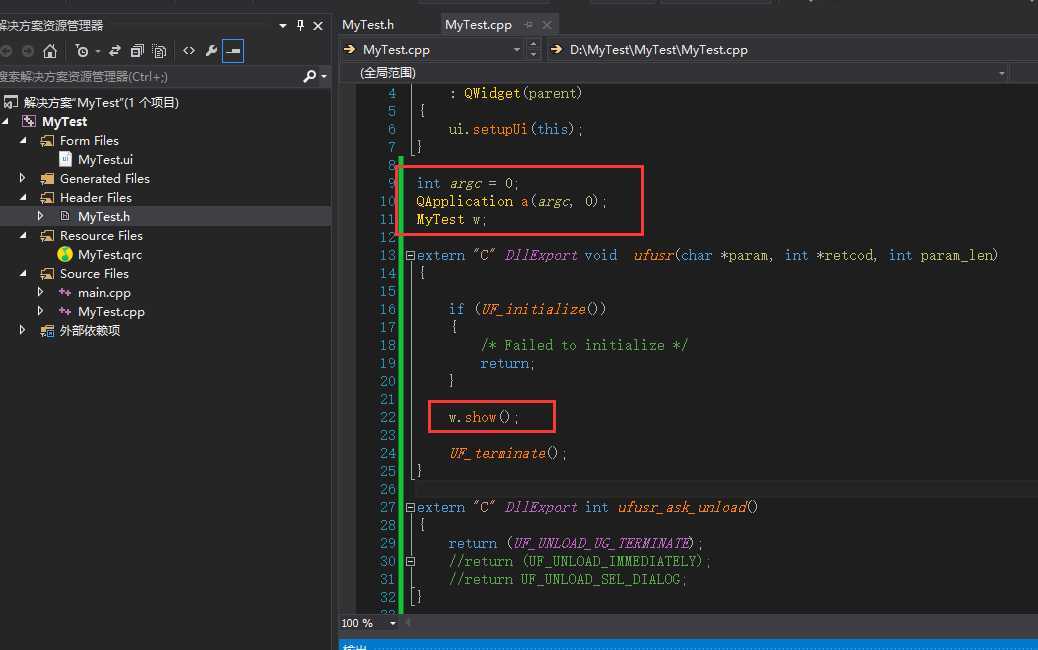Expand the MyTest.cpp tree node arrow
This screenshot has width=1038, height=650.
[x=41, y=310]
